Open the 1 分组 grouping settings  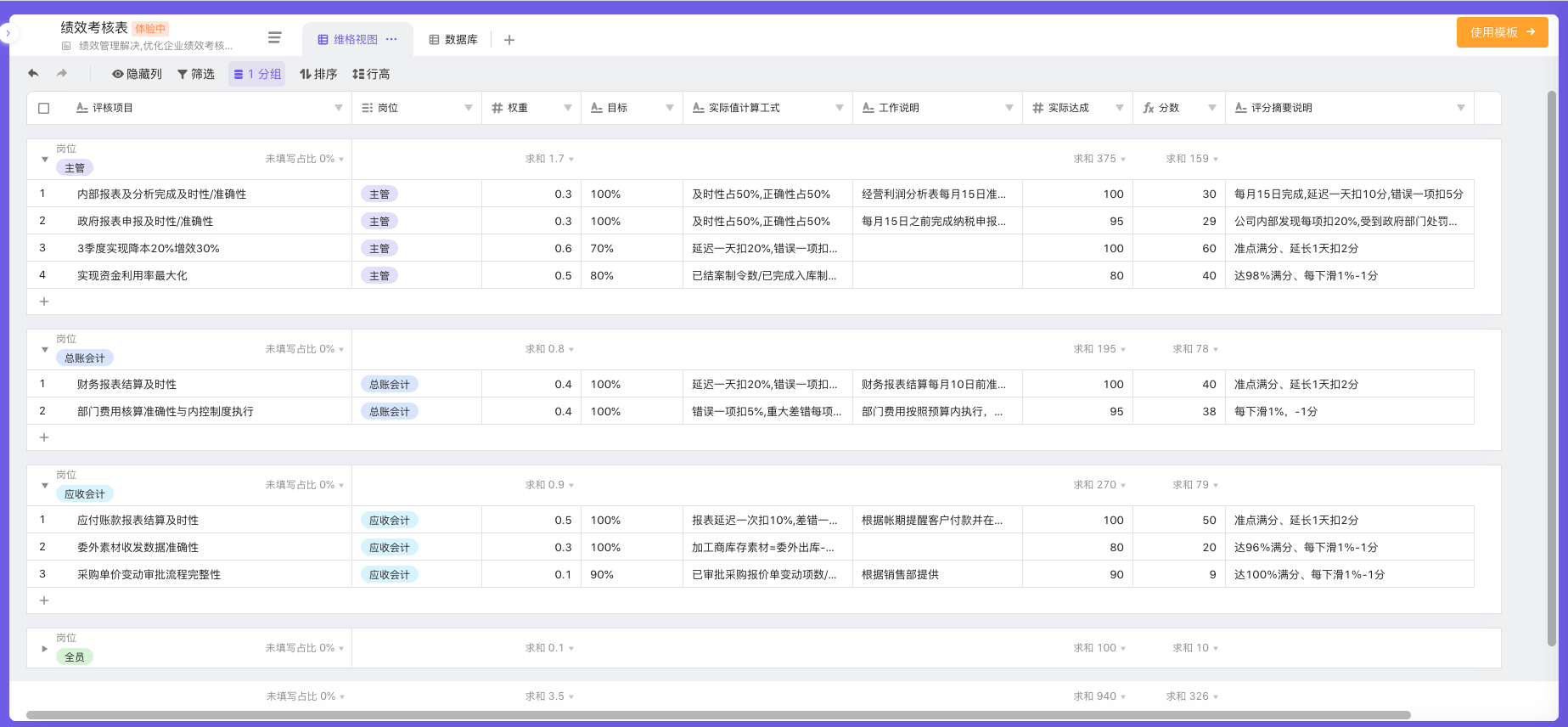[x=257, y=74]
